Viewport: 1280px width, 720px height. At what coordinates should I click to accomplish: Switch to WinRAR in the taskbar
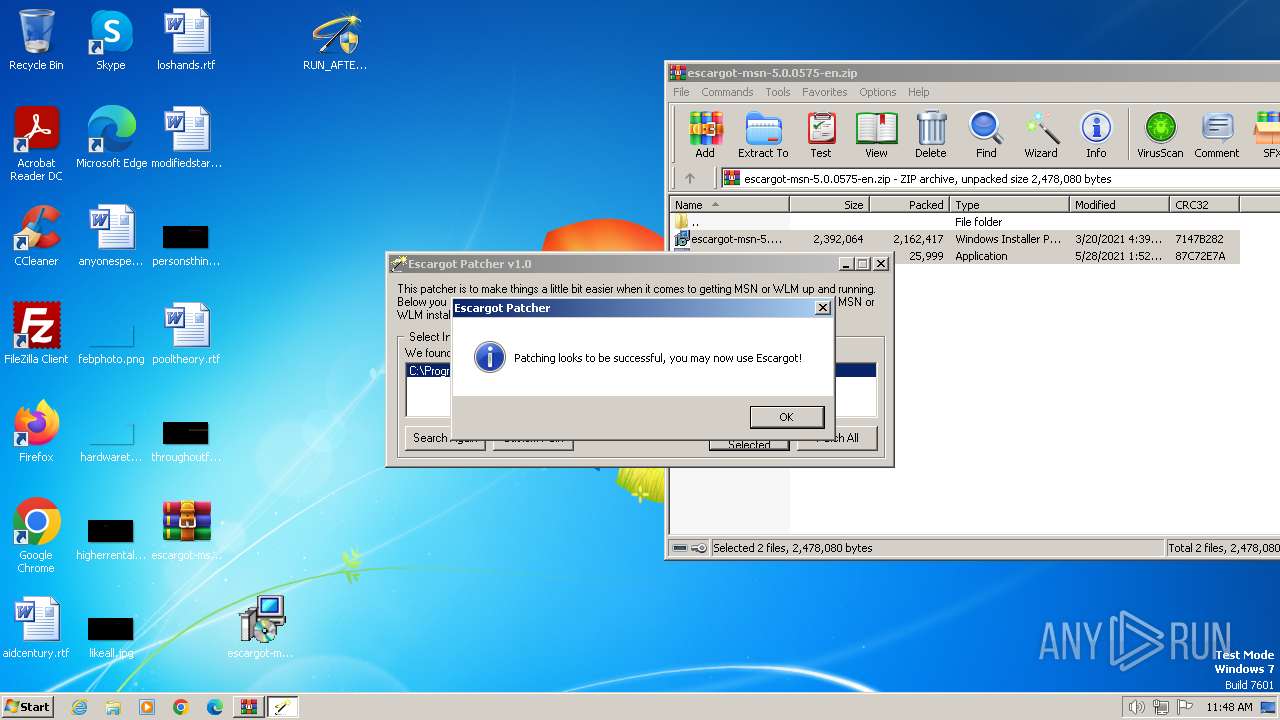pos(248,707)
